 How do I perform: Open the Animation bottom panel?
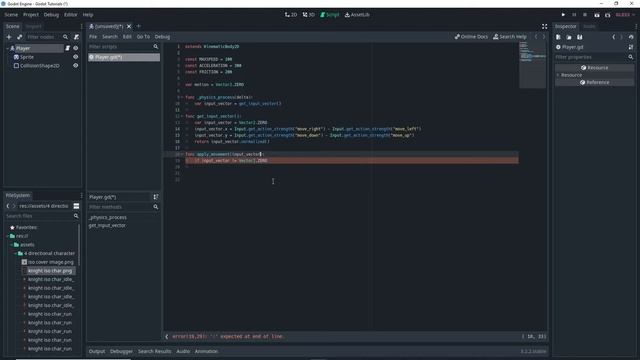pyautogui.click(x=206, y=351)
